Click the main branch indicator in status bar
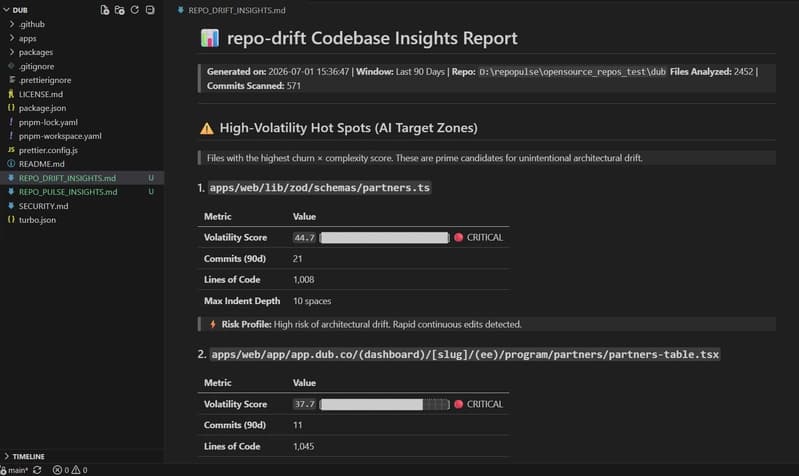 click(x=15, y=470)
